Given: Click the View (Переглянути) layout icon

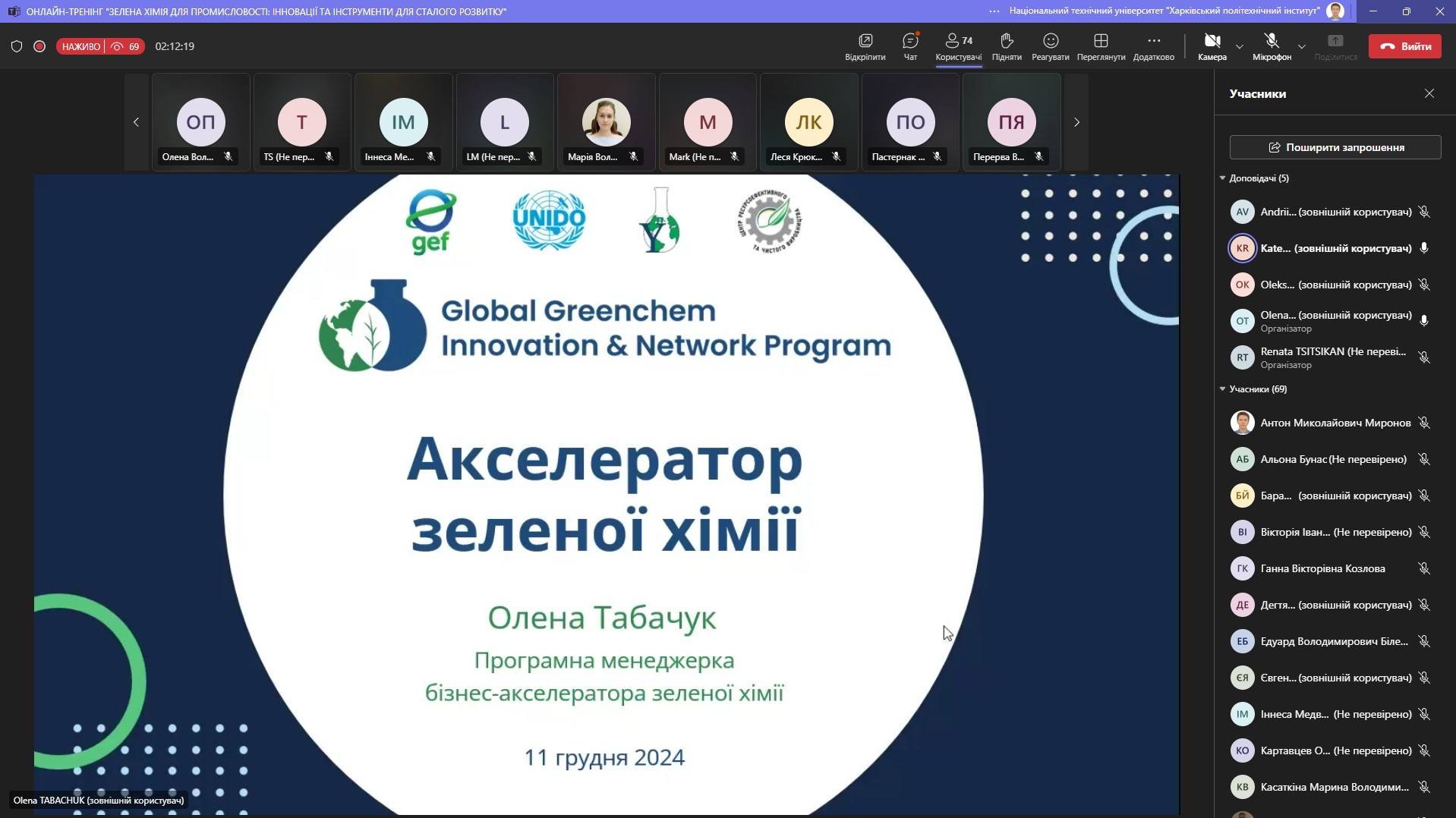Looking at the screenshot, I should point(1101,42).
